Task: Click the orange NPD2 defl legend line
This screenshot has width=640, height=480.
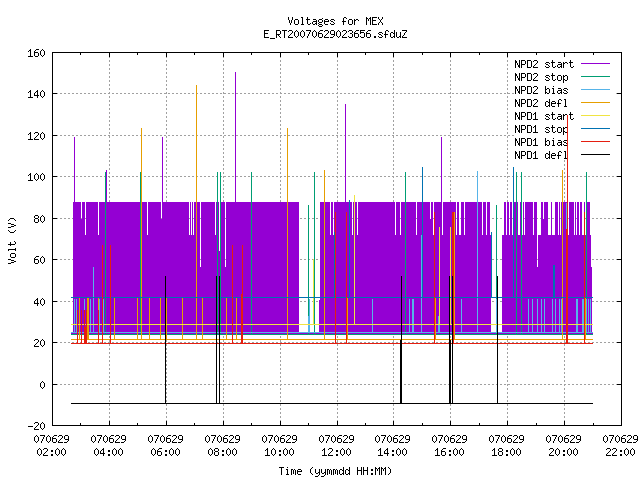Action: tap(595, 102)
